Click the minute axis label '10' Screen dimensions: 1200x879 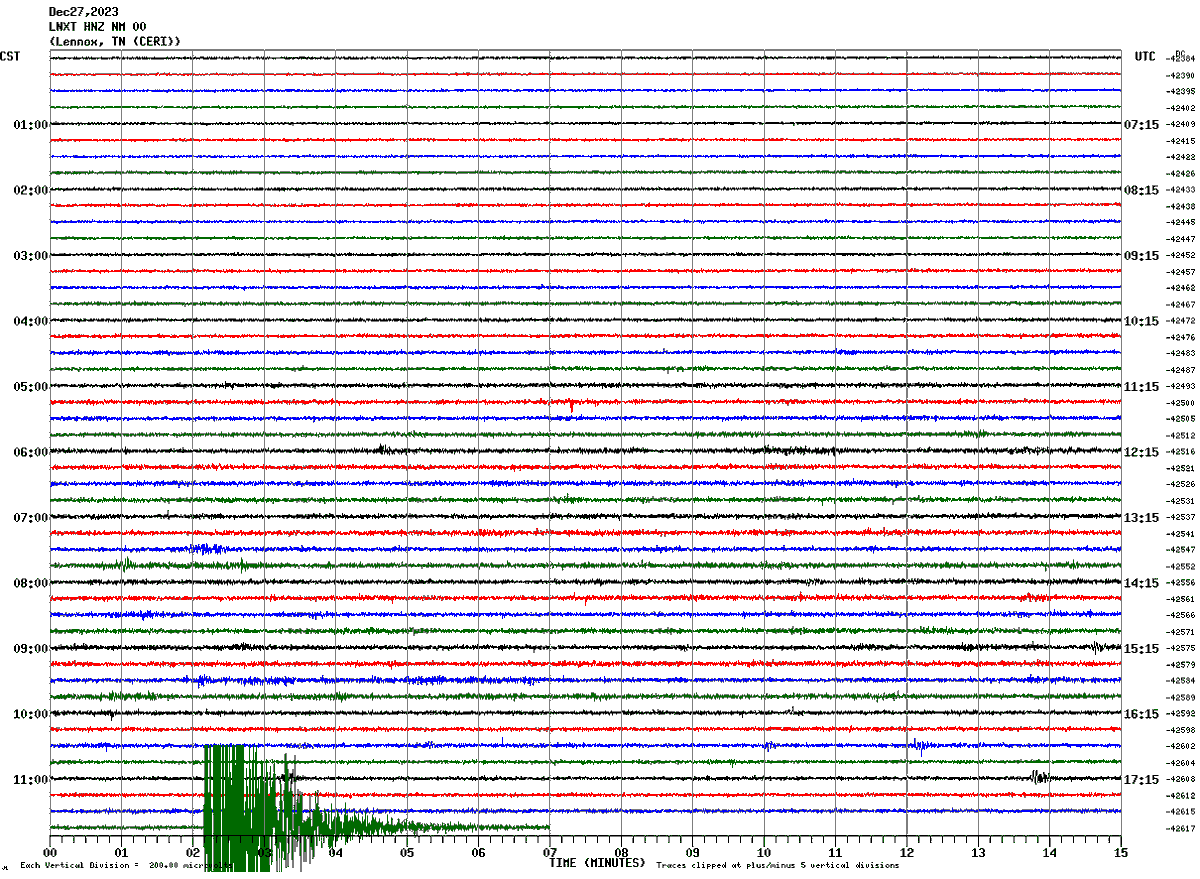(x=764, y=853)
